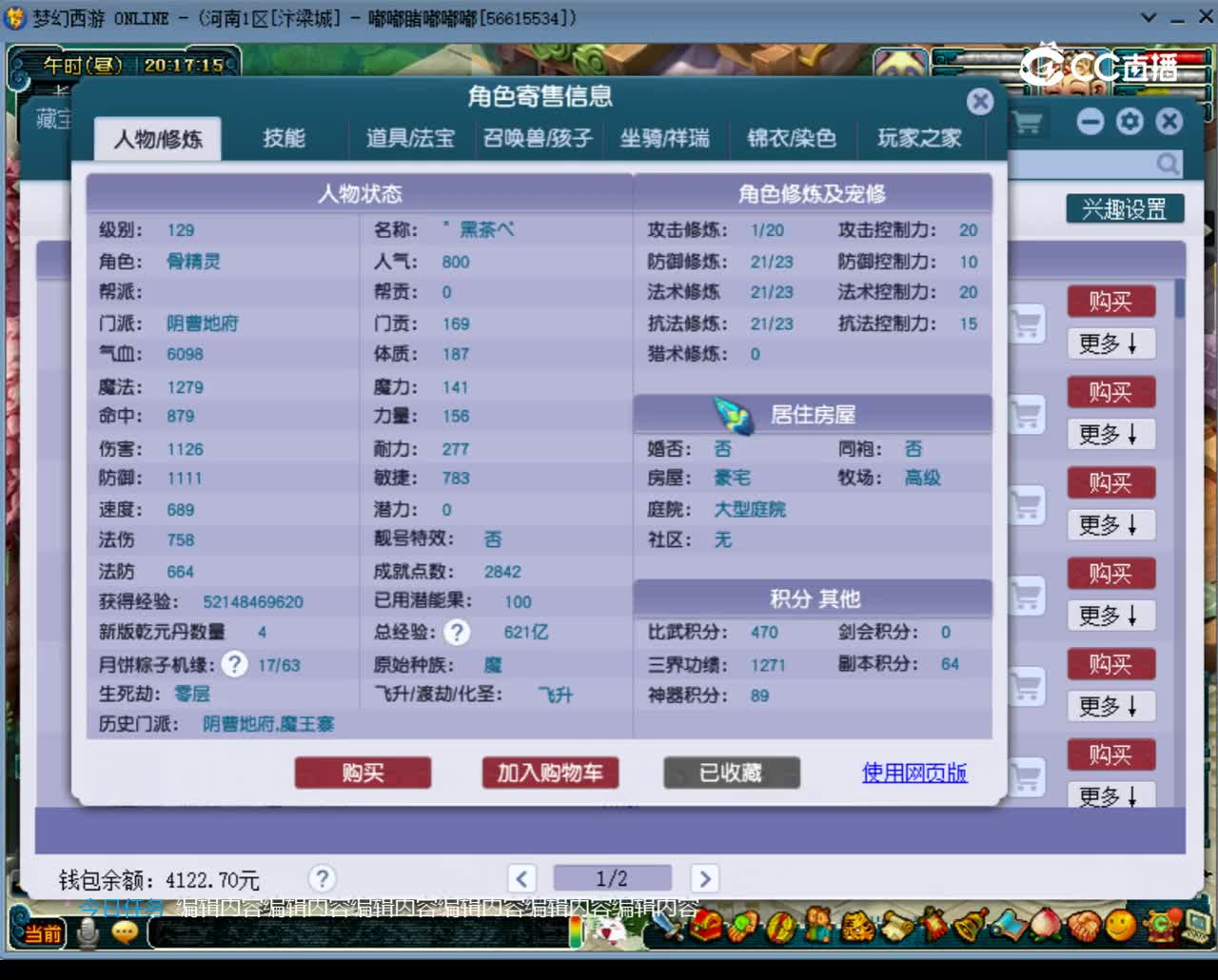Click 购买 for the fifth shop listing
This screenshot has height=980, width=1218.
click(1110, 663)
